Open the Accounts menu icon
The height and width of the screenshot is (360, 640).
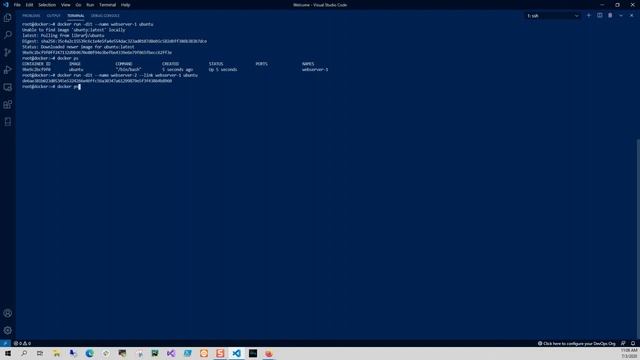click(x=7, y=313)
